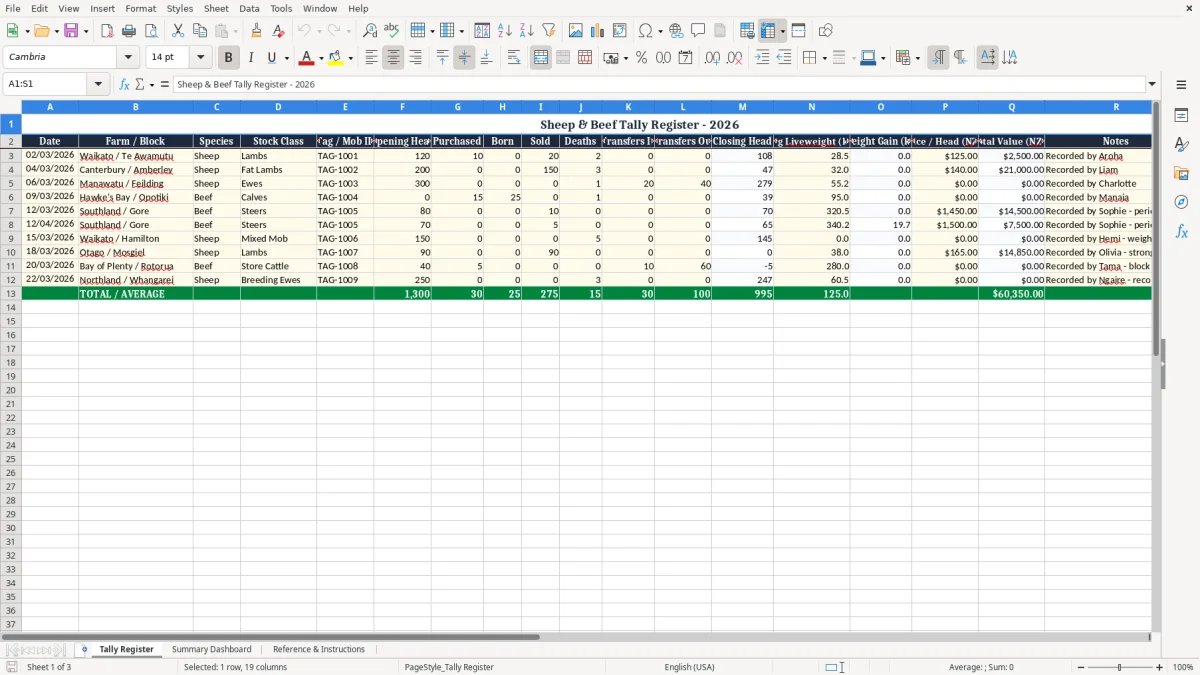
Task: Click the zoom slider handle
Action: [1120, 667]
